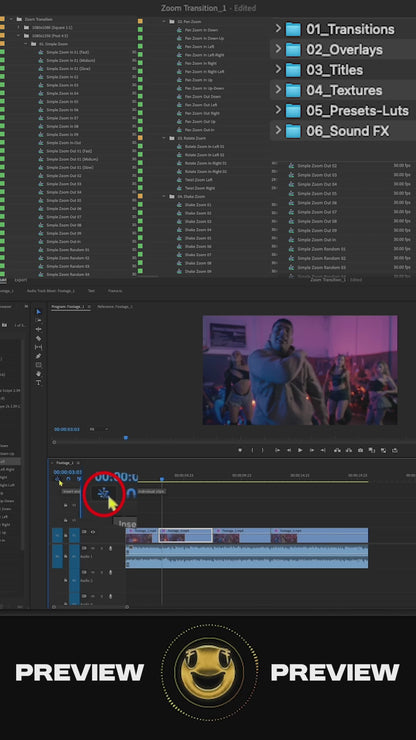
Task: Click the Mark In button
Action: click(x=252, y=450)
